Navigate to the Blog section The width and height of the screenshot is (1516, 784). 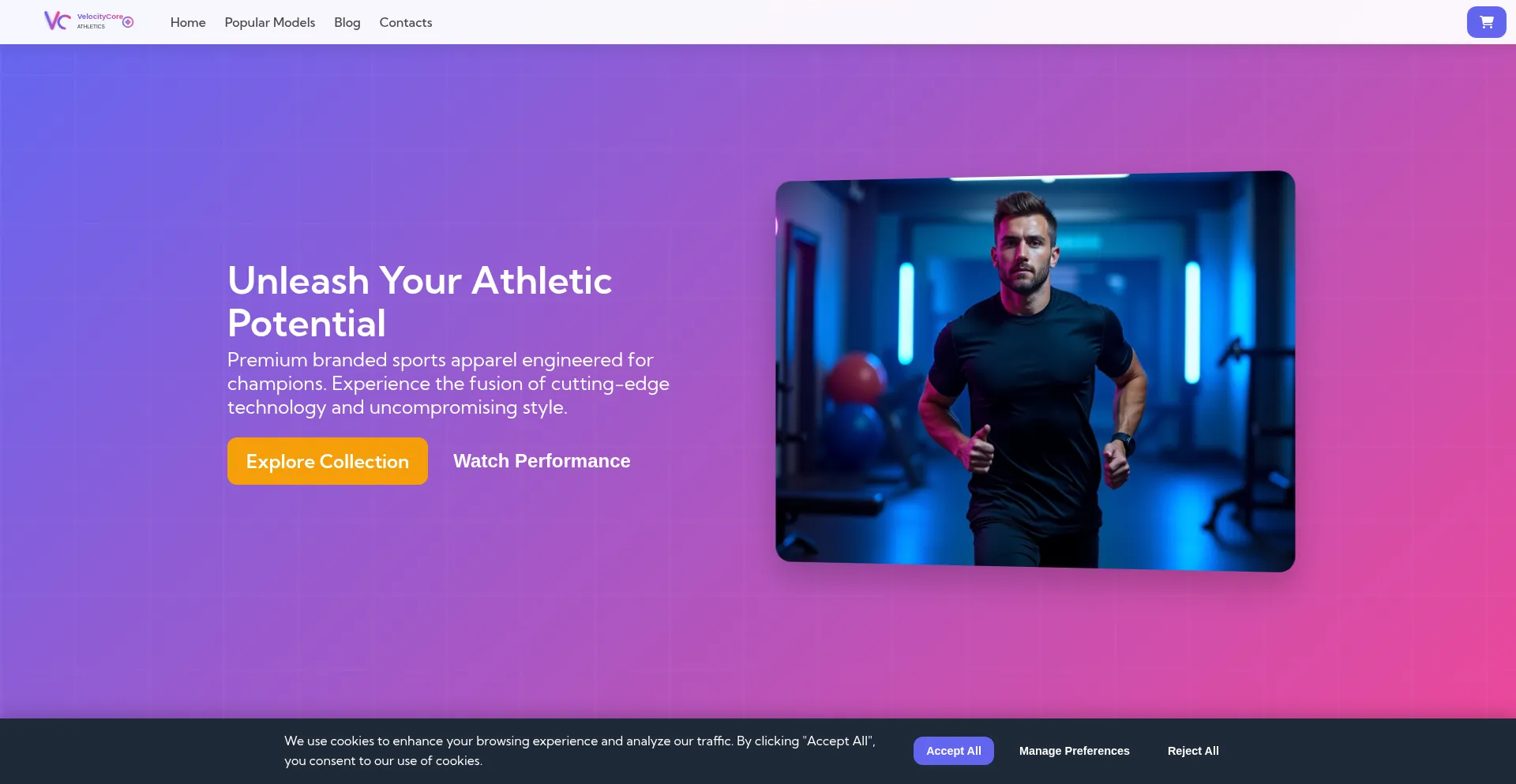pyautogui.click(x=347, y=22)
